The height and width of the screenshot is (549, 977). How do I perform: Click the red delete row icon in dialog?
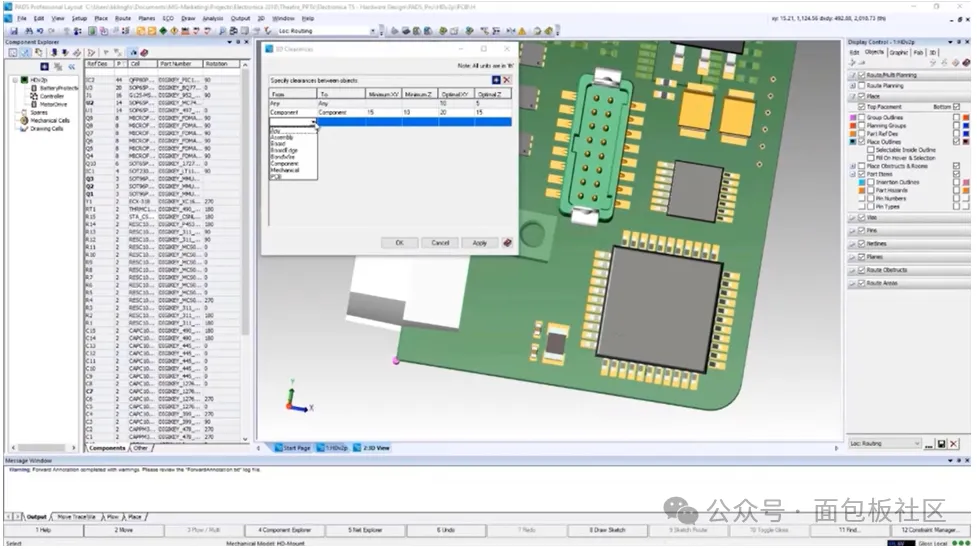click(x=507, y=80)
